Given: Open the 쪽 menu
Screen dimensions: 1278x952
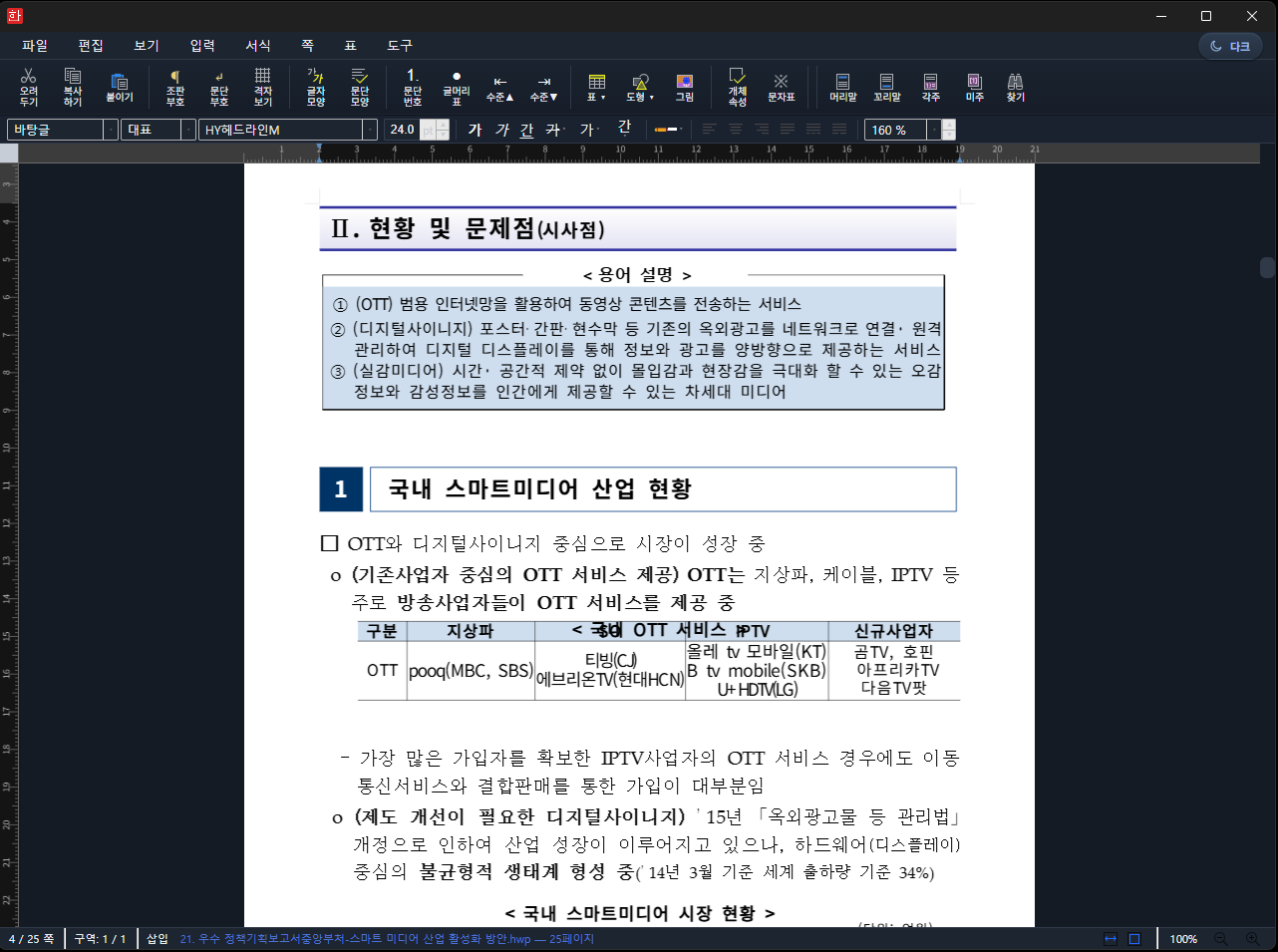Looking at the screenshot, I should click(x=308, y=46).
